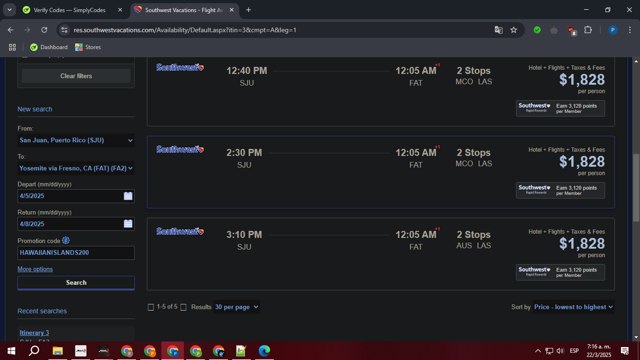The height and width of the screenshot is (360, 640).
Task: Open the From airport dropdown
Action: pos(76,140)
